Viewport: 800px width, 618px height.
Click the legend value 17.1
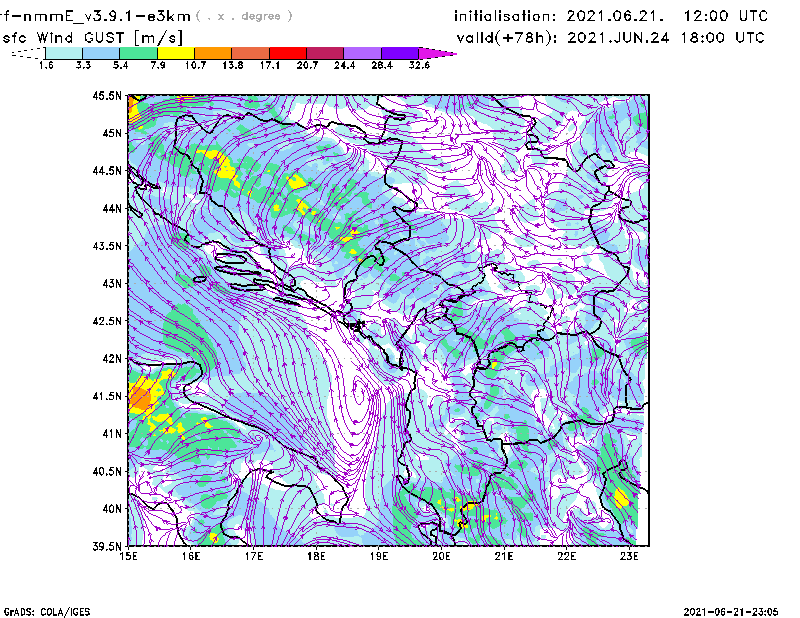point(270,65)
